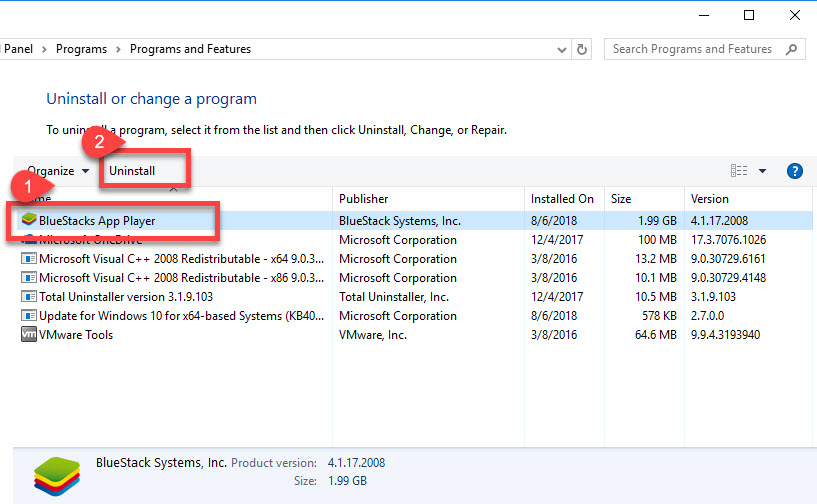Close the Programs and Features window
The image size is (817, 504).
795,15
